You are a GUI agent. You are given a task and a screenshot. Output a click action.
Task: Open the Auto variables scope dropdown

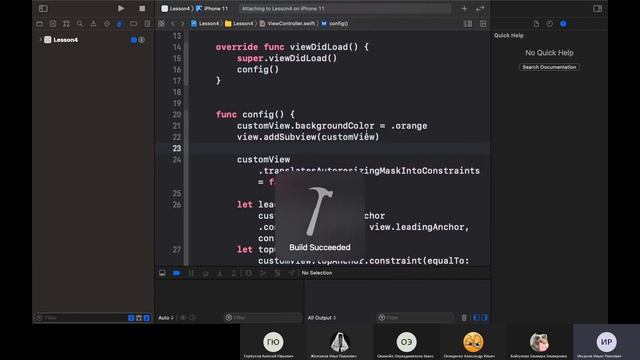(x=166, y=318)
